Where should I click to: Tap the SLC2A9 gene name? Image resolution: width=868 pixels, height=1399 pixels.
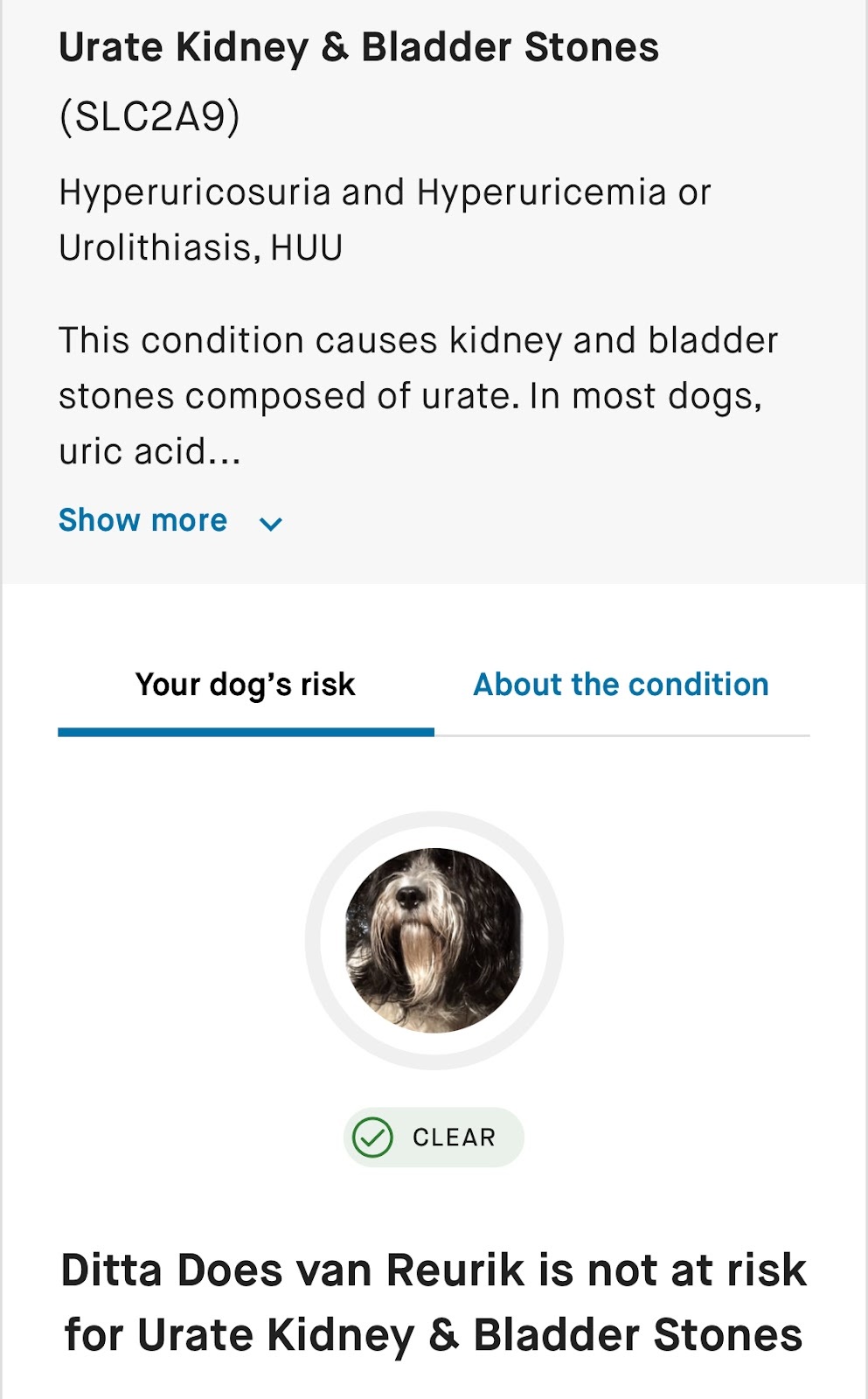(149, 116)
